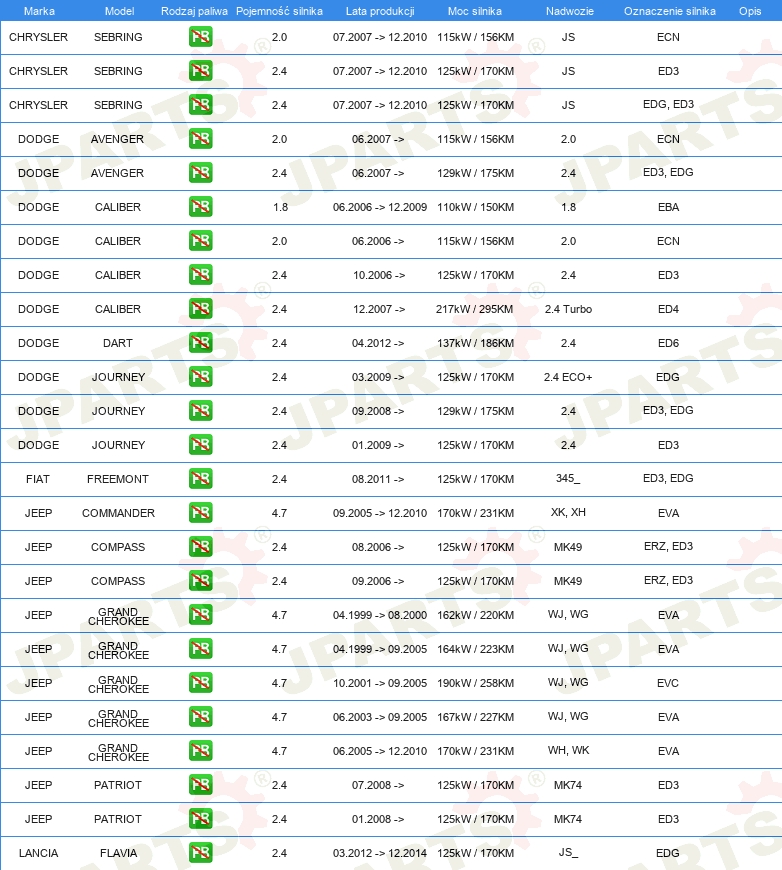Click production date 12.2007 ->

[379, 309]
